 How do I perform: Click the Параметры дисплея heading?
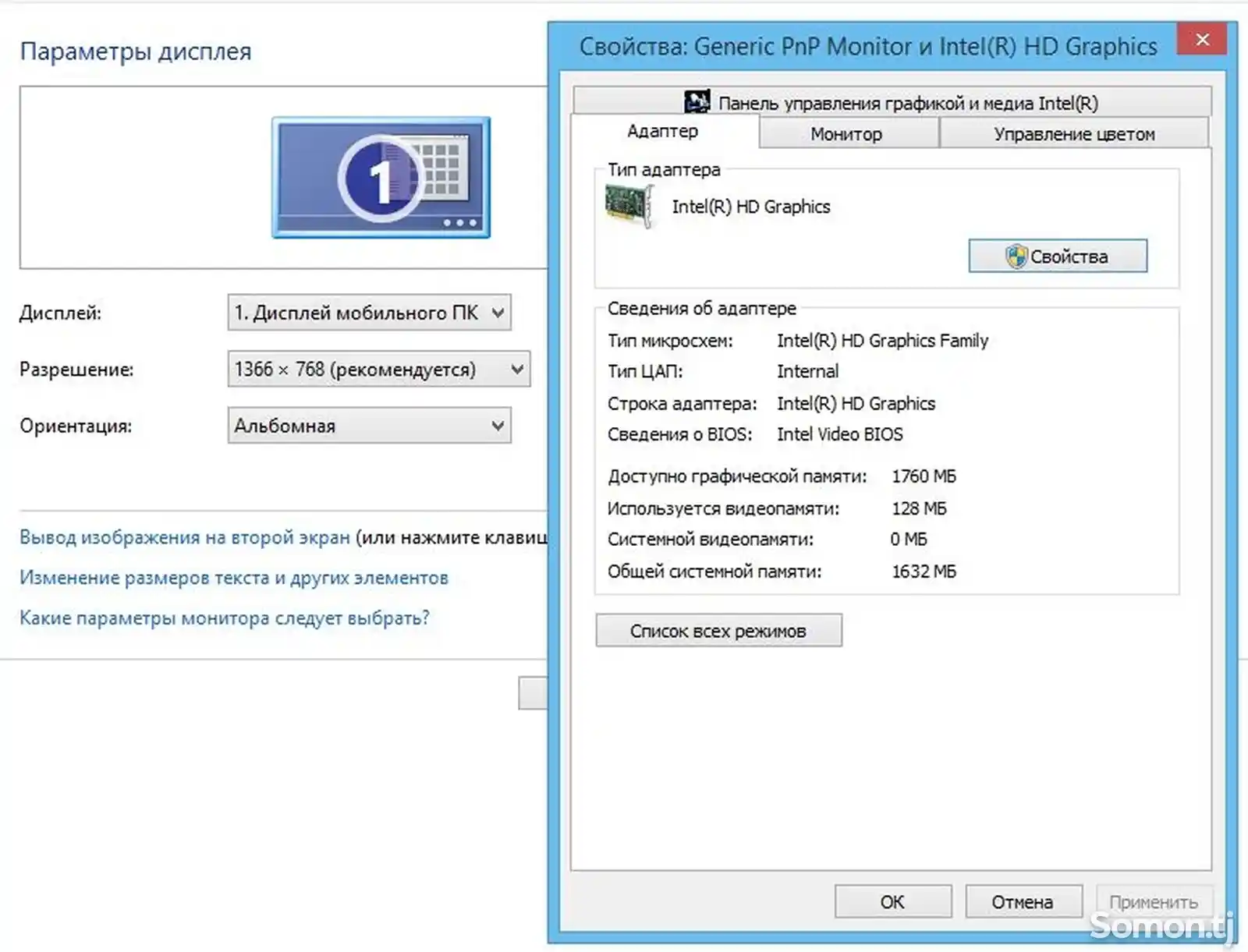coord(136,51)
